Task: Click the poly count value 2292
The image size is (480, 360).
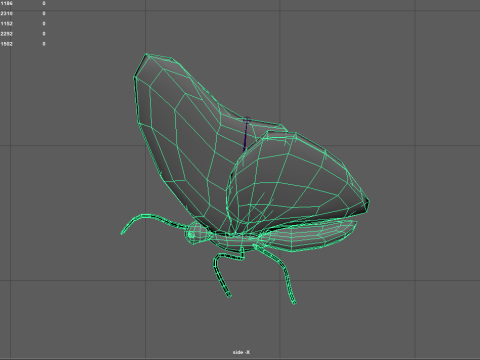Action: (7, 34)
